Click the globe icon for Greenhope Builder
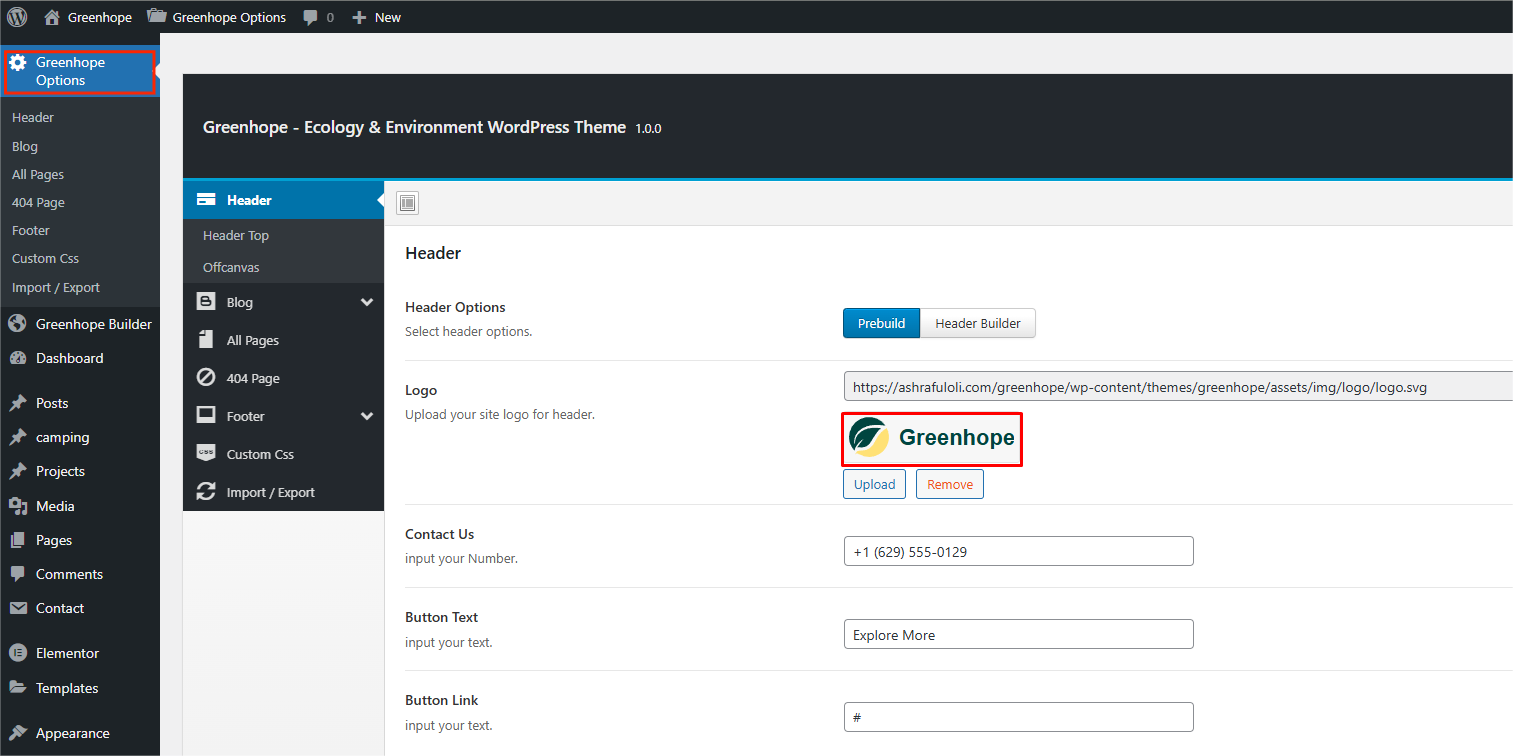Viewport: 1513px width, 756px height. click(x=18, y=324)
